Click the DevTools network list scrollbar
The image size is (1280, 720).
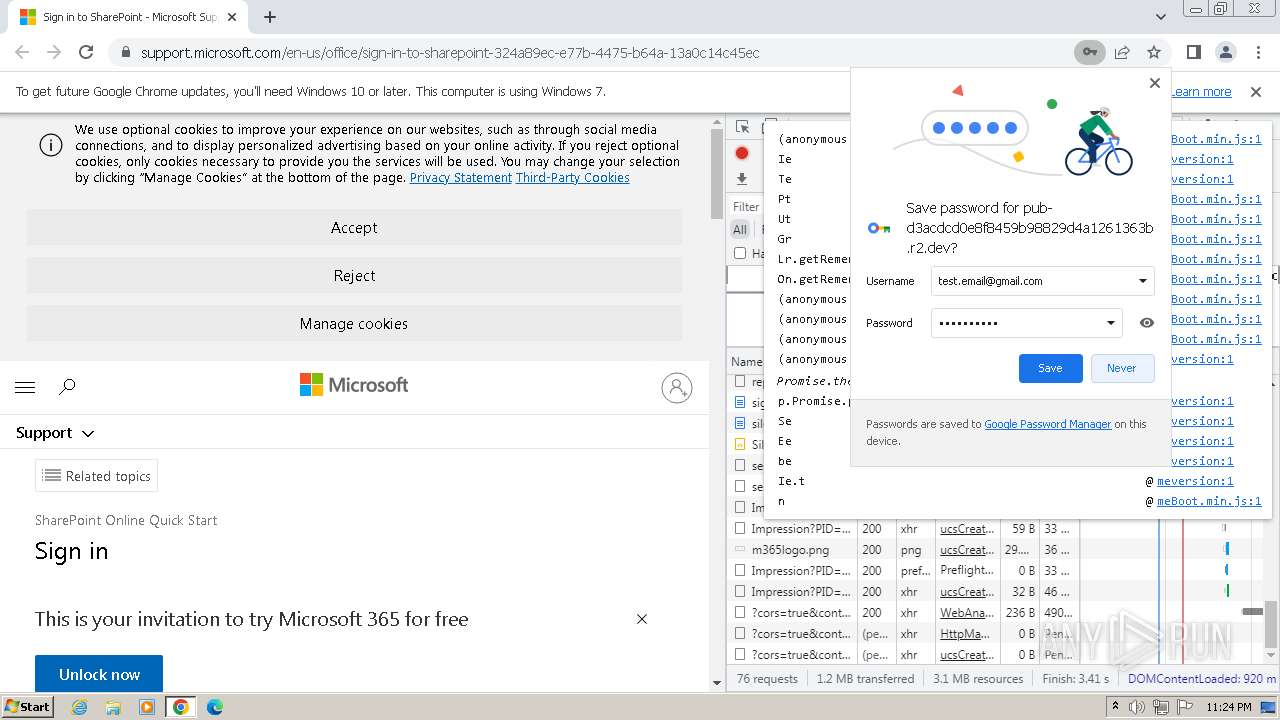point(1271,625)
